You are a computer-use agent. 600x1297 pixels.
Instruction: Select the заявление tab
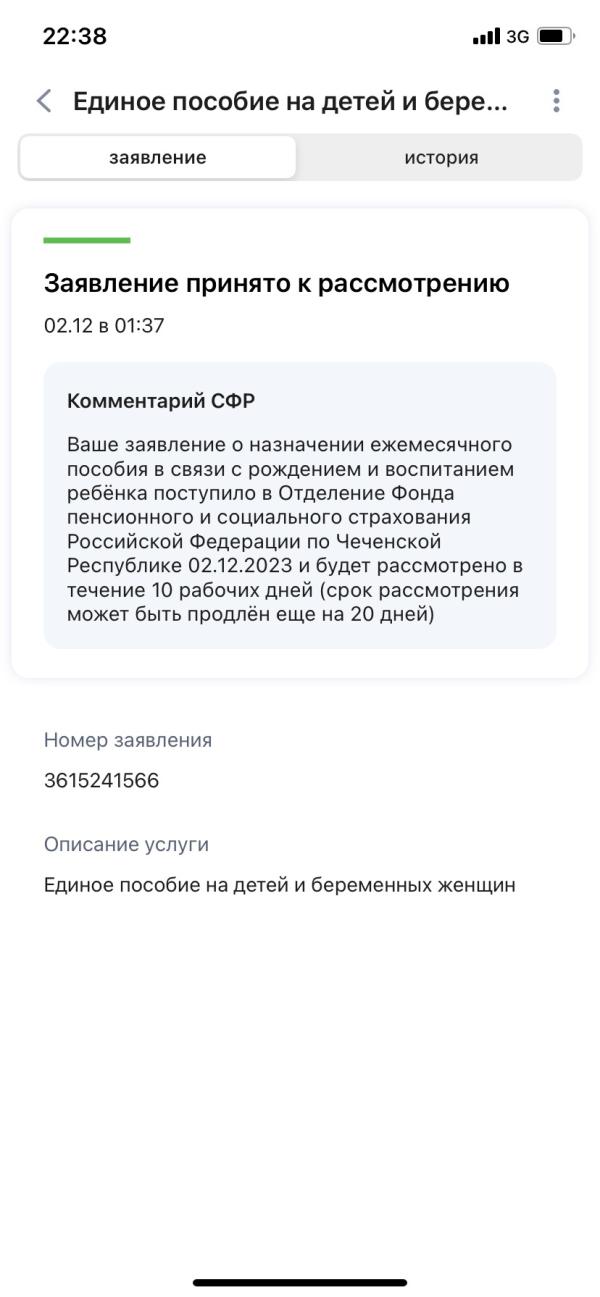point(158,158)
